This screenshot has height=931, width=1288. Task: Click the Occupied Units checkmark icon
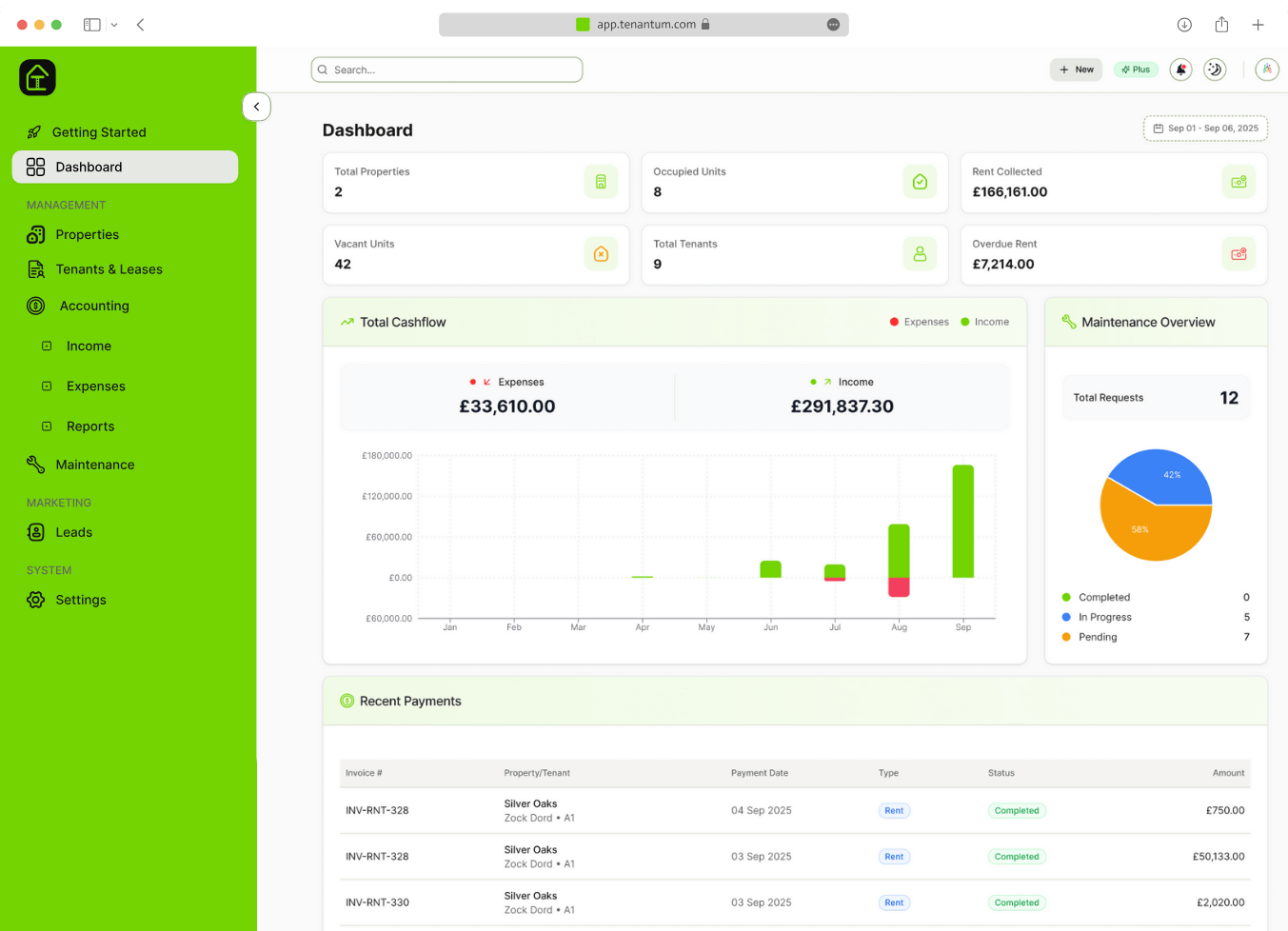point(920,182)
